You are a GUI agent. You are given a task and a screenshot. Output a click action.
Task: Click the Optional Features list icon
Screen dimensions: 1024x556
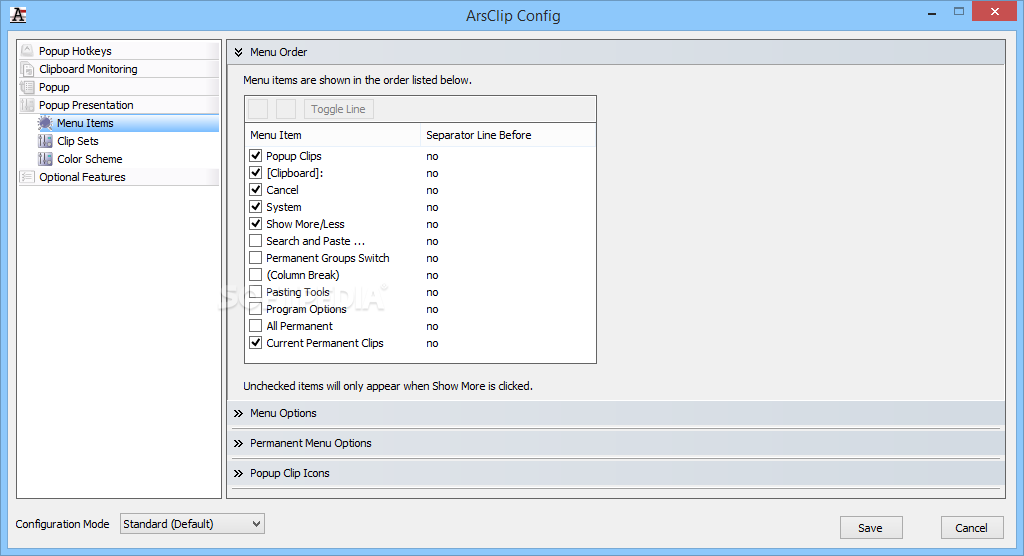coord(27,176)
